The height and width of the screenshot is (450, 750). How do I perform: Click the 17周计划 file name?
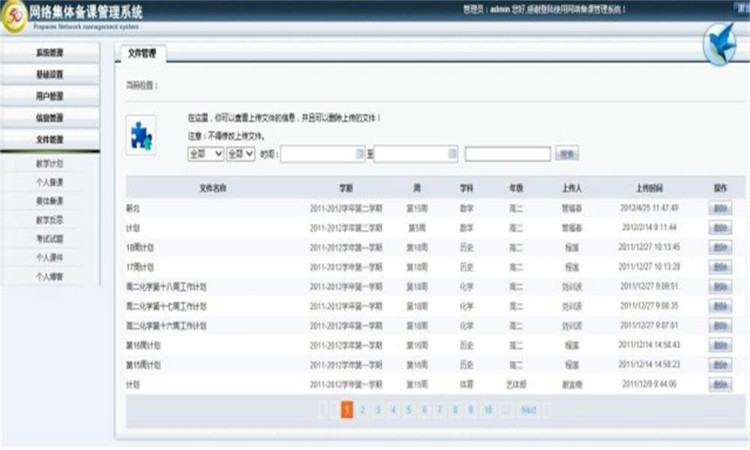[x=140, y=267]
